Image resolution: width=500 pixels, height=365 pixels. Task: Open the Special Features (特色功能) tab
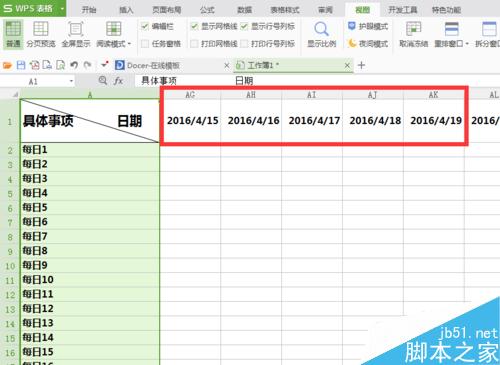point(446,10)
